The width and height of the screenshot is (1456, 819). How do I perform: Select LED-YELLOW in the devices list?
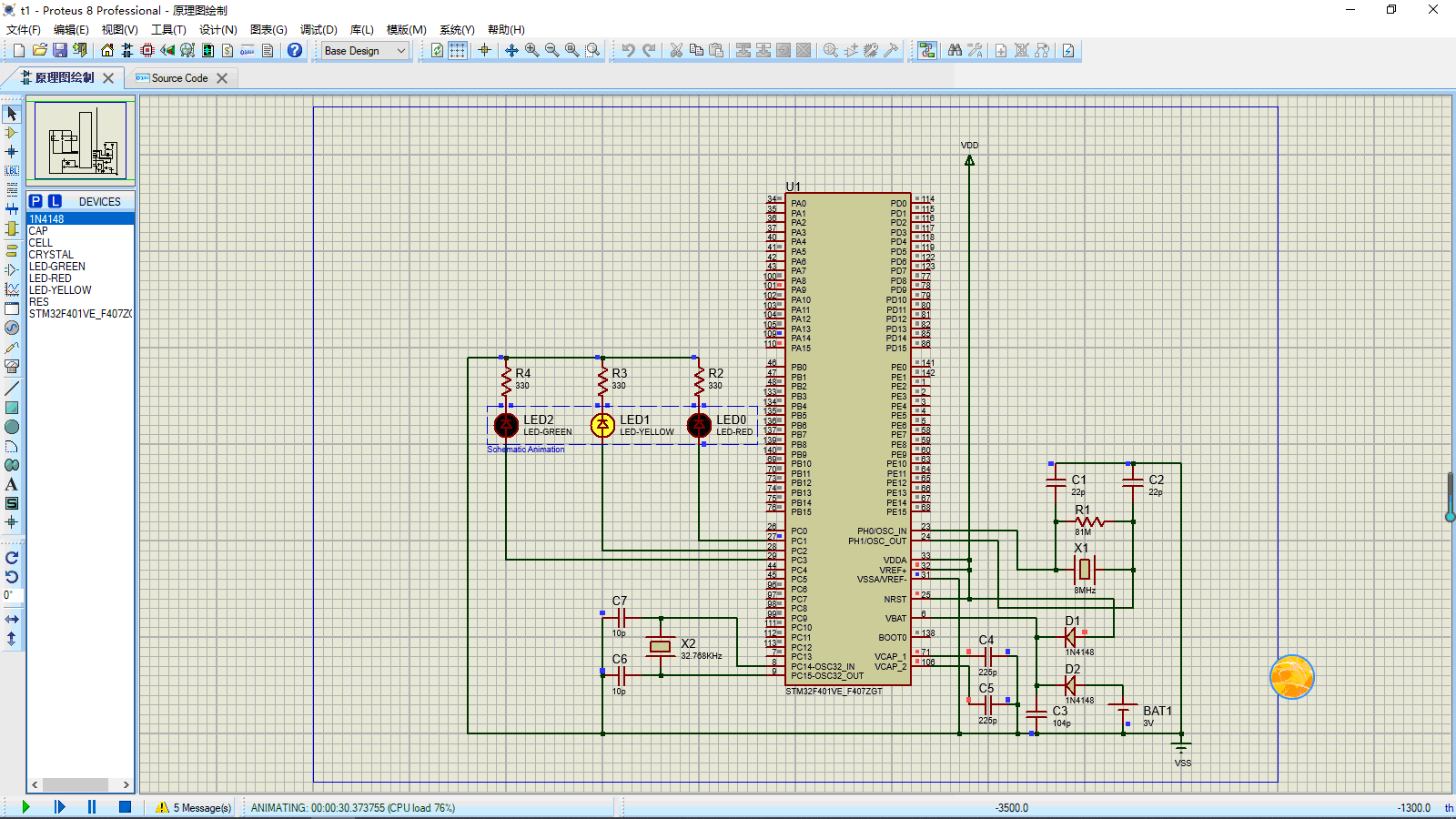[80, 290]
